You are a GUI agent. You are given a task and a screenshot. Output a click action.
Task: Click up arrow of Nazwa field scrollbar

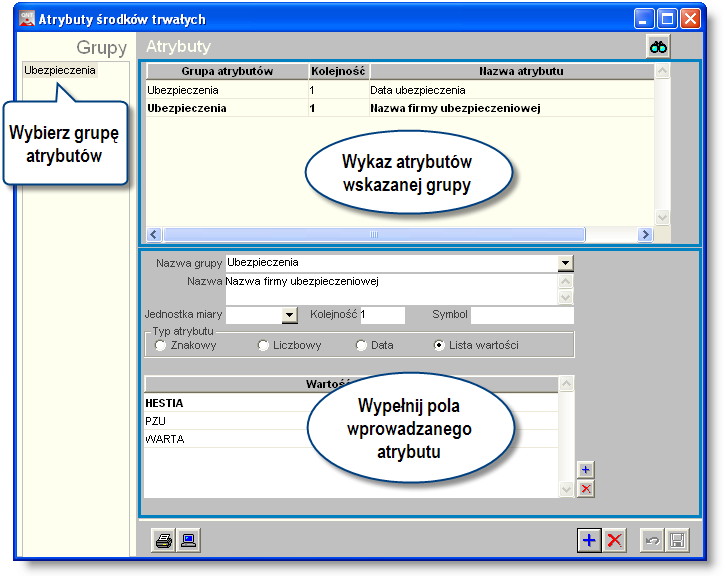coord(565,281)
